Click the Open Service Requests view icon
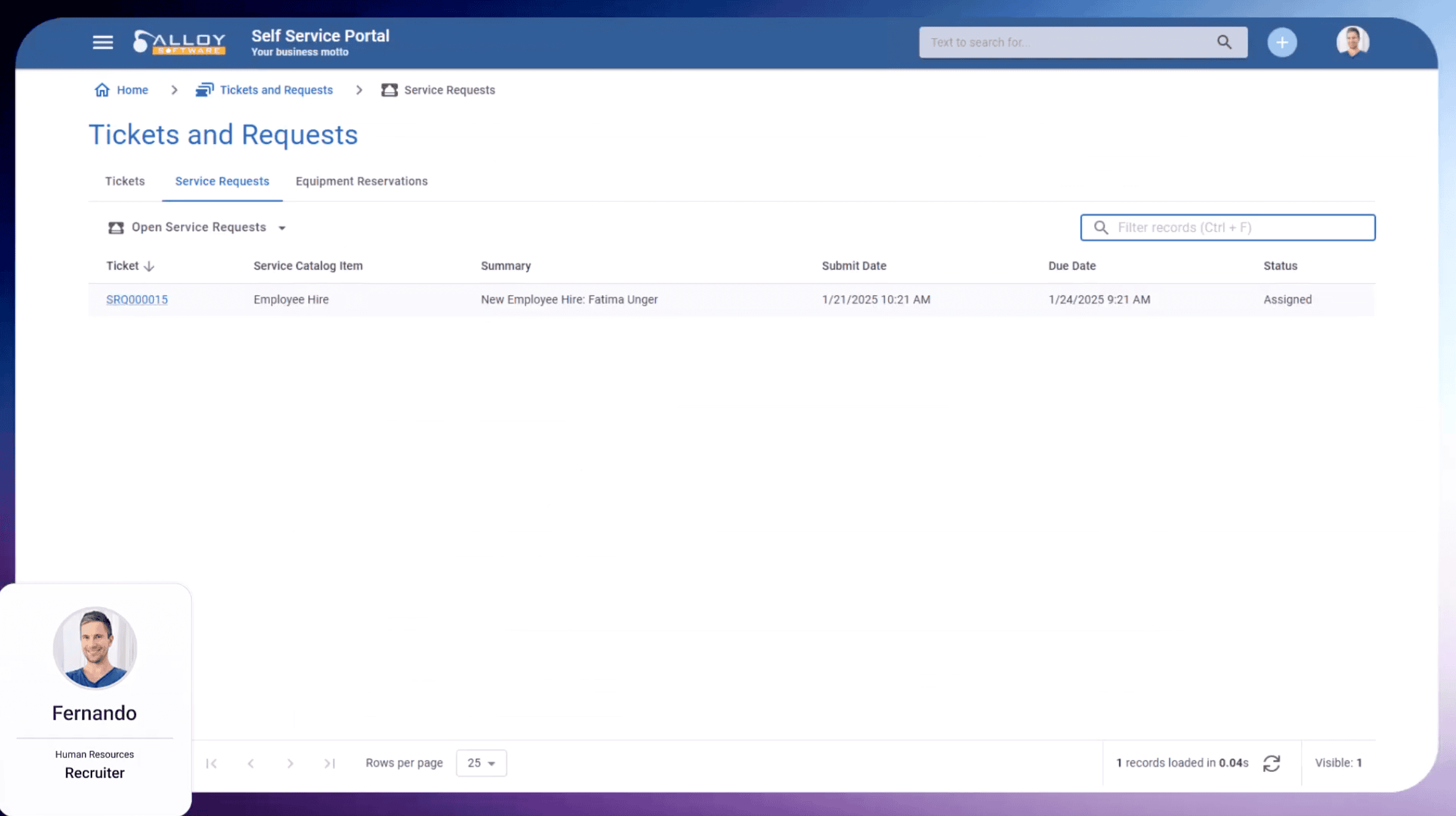The width and height of the screenshot is (1456, 816). click(116, 228)
